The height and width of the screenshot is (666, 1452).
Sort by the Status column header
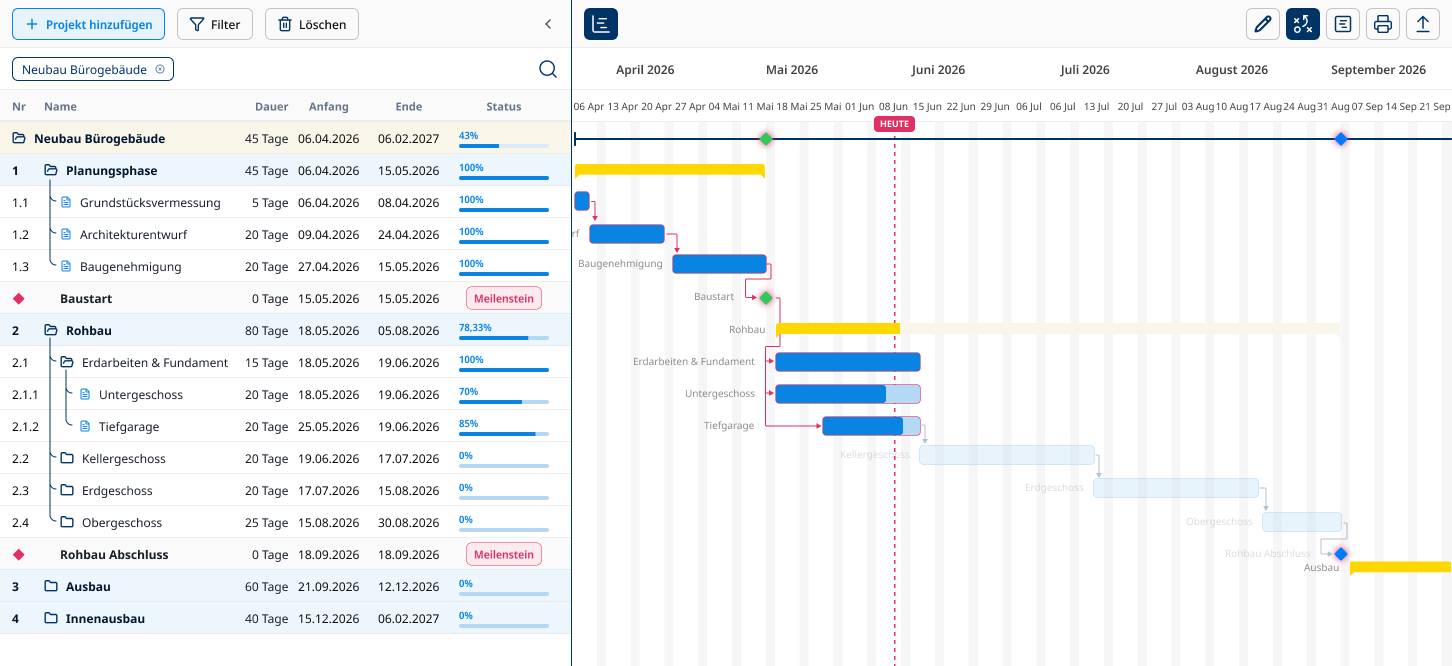(x=504, y=106)
